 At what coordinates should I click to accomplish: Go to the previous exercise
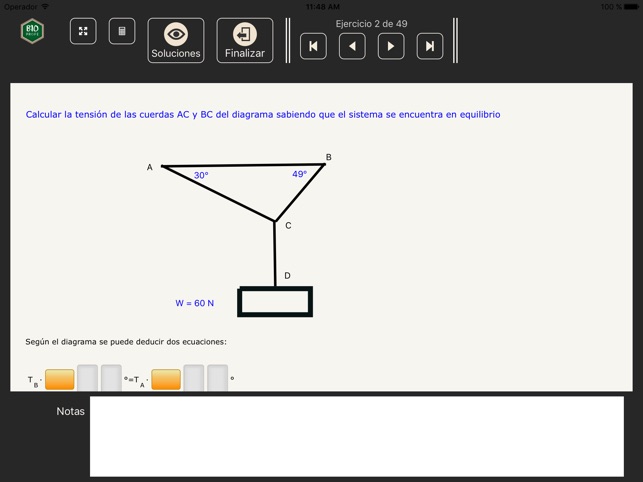352,46
